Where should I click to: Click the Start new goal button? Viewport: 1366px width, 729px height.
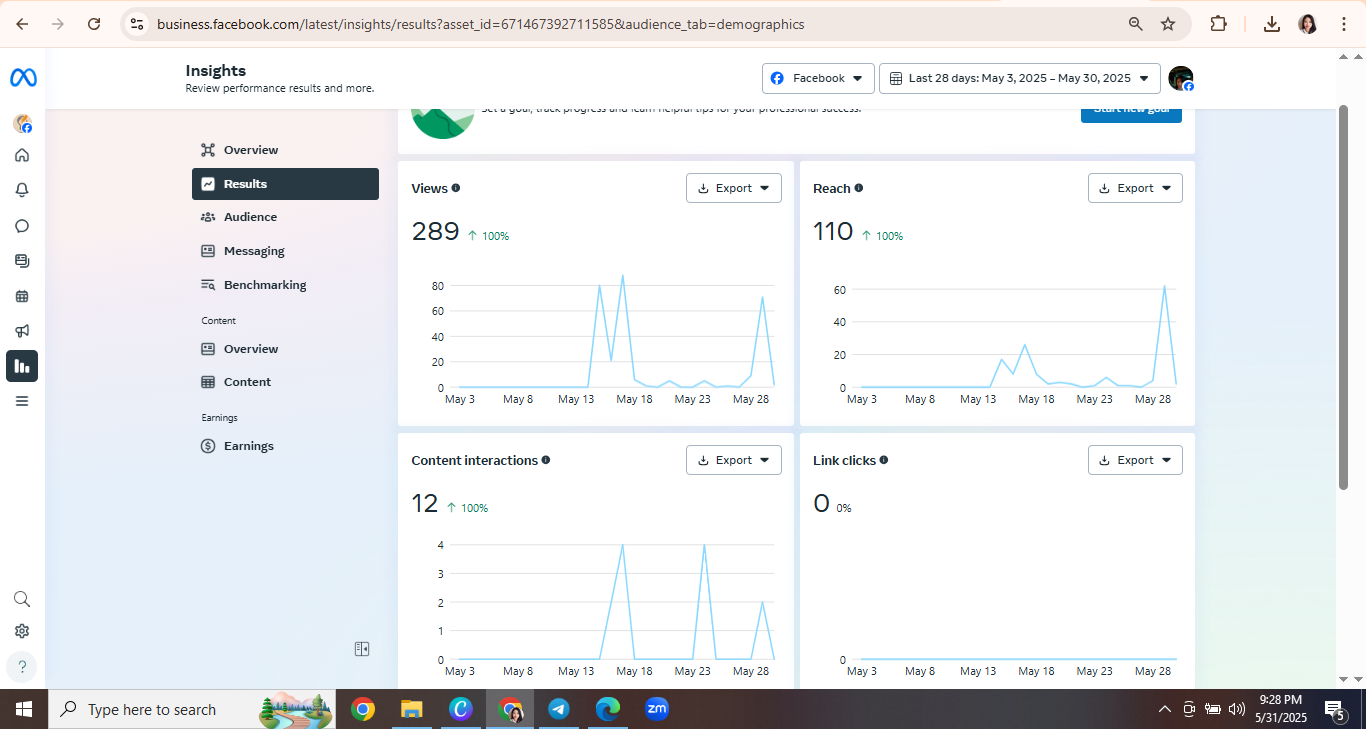[x=1131, y=113]
